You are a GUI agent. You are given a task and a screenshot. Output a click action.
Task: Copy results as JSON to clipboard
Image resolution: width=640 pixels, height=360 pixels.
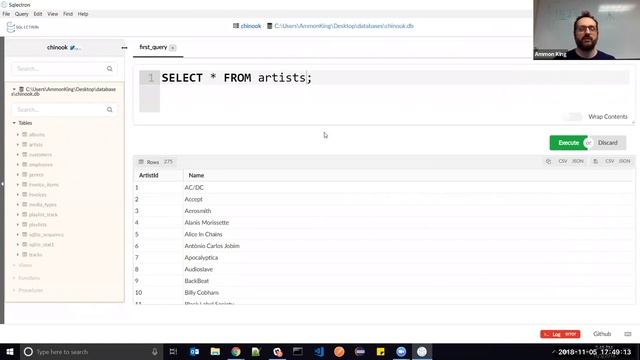(578, 162)
